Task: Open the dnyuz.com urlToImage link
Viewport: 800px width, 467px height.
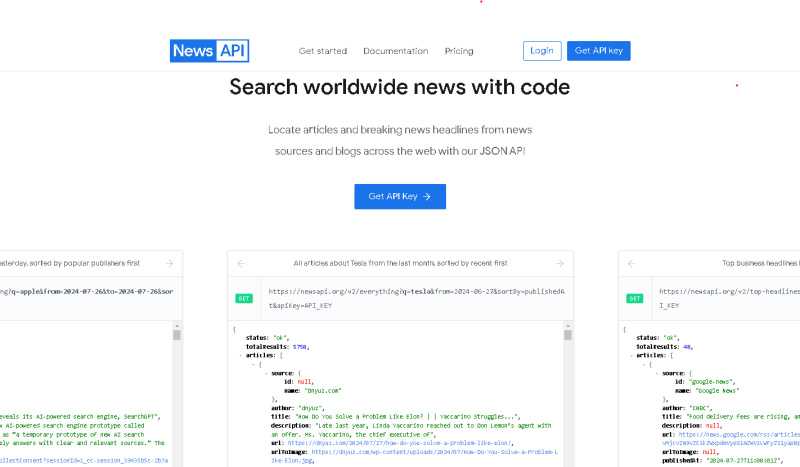Action: [x=414, y=456]
